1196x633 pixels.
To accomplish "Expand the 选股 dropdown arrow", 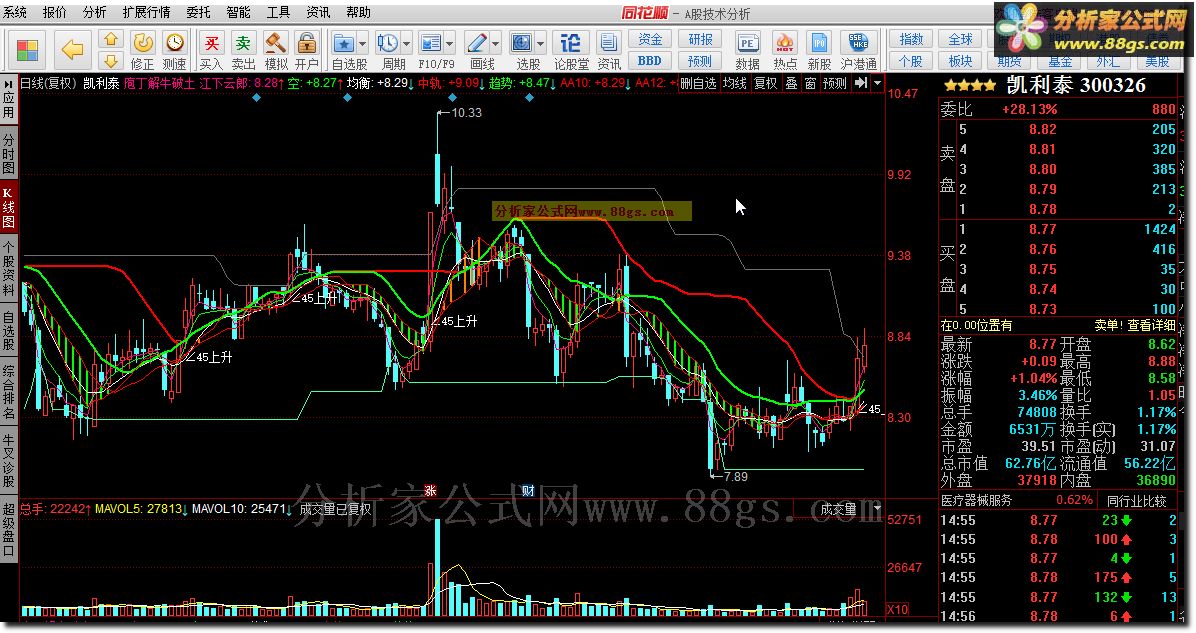I will 541,43.
